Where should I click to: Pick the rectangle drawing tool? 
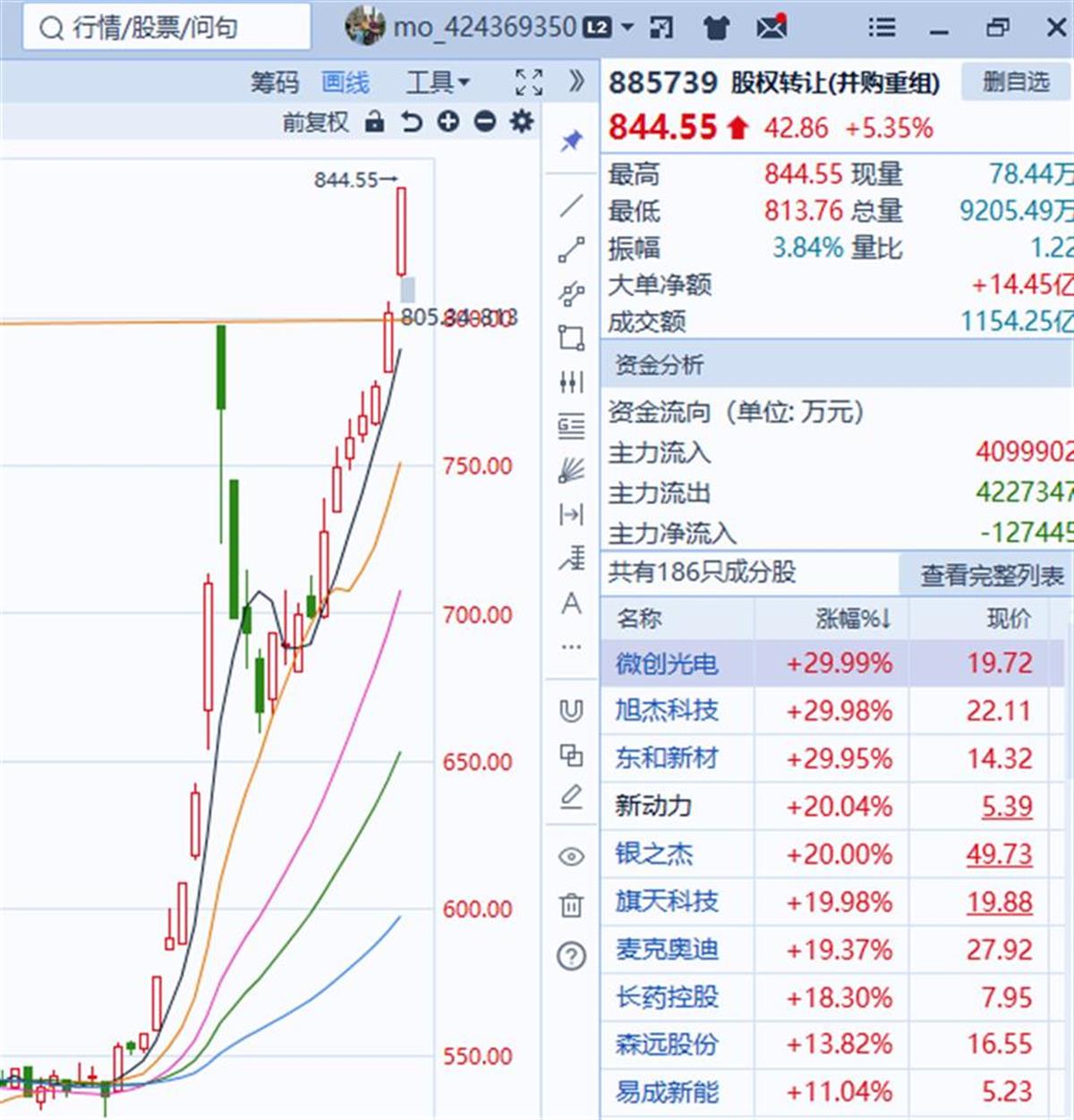coord(571,338)
